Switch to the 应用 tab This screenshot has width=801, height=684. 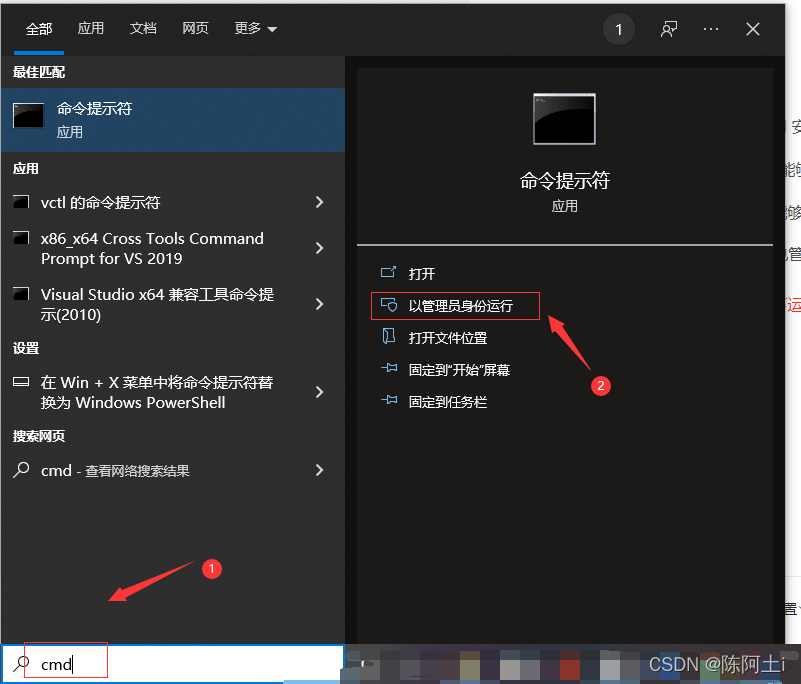coord(91,28)
